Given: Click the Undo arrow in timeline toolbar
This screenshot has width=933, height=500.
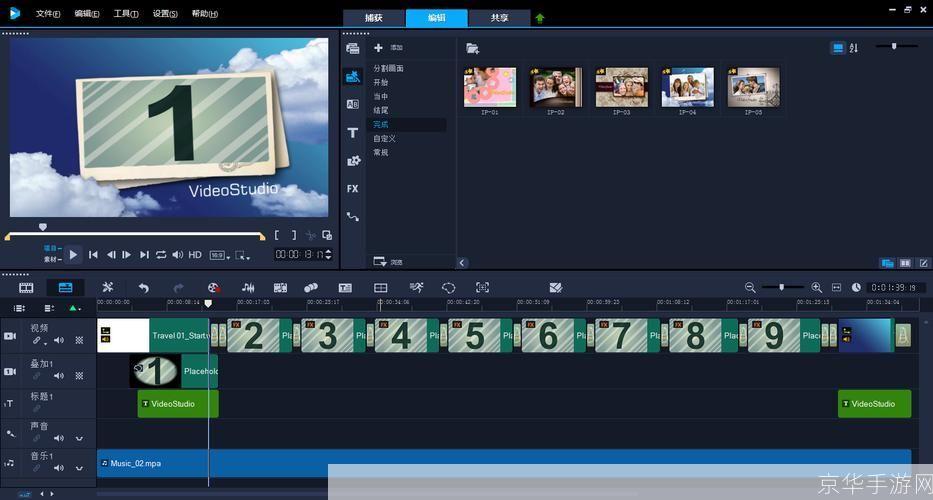Looking at the screenshot, I should coord(143,287).
